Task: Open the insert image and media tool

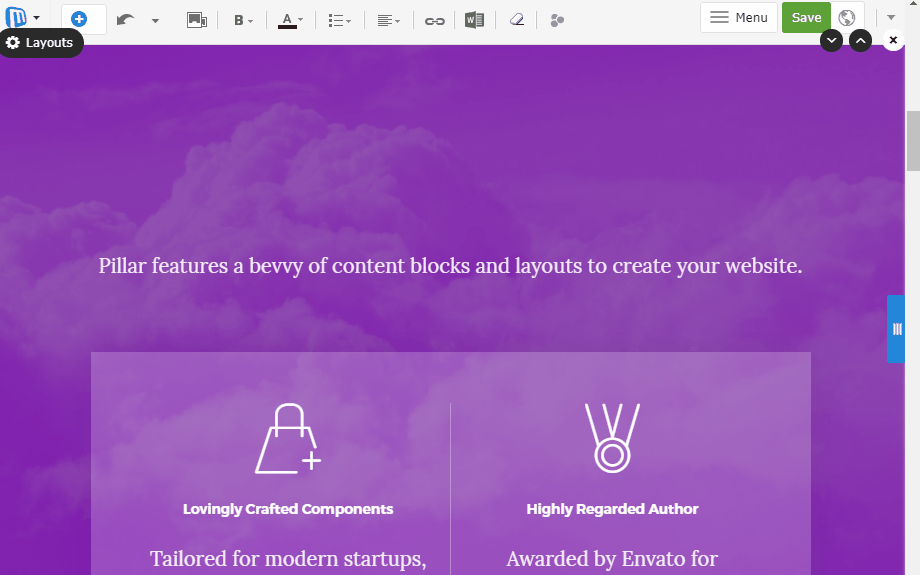Action: (197, 20)
